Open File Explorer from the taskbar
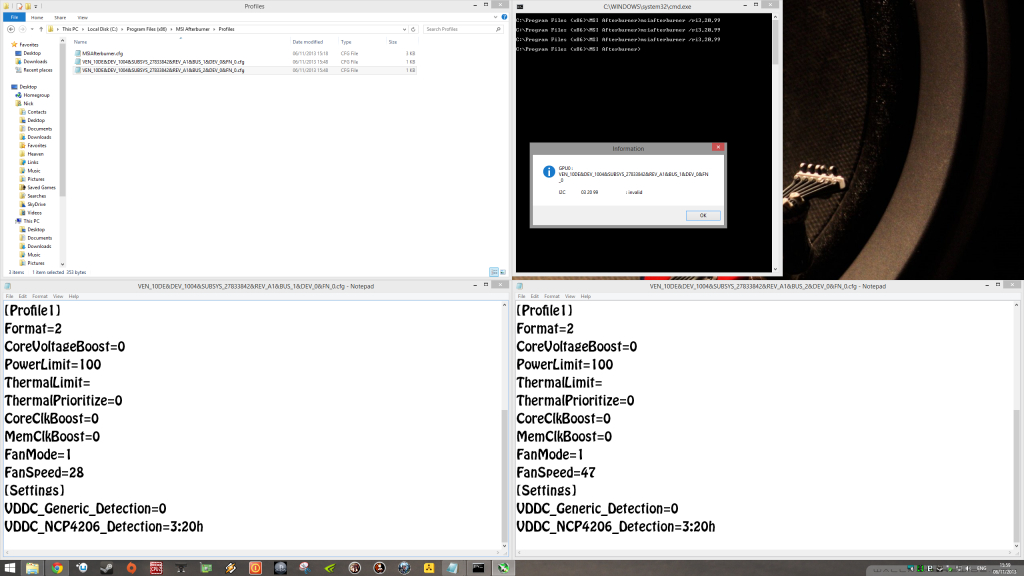The image size is (1024, 576). point(32,568)
